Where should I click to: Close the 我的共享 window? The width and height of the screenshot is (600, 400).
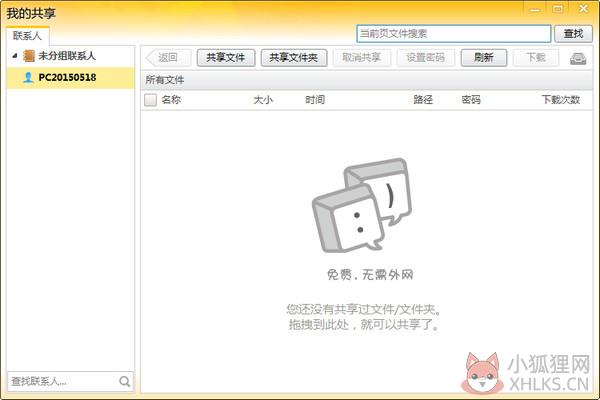584,8
